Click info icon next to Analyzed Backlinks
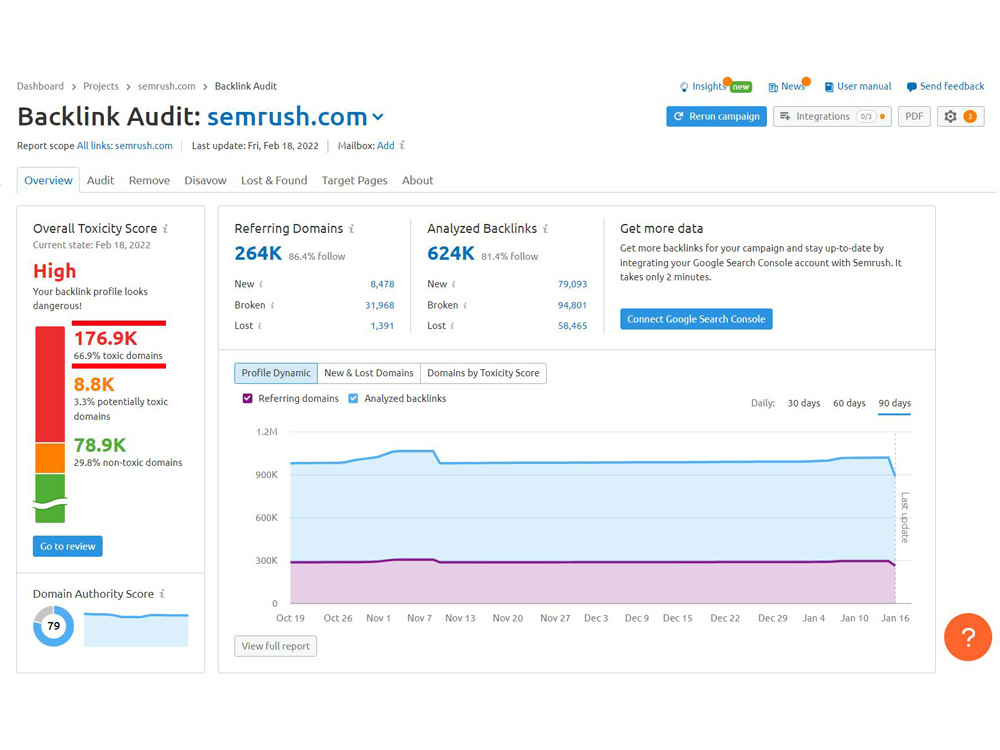 545,228
